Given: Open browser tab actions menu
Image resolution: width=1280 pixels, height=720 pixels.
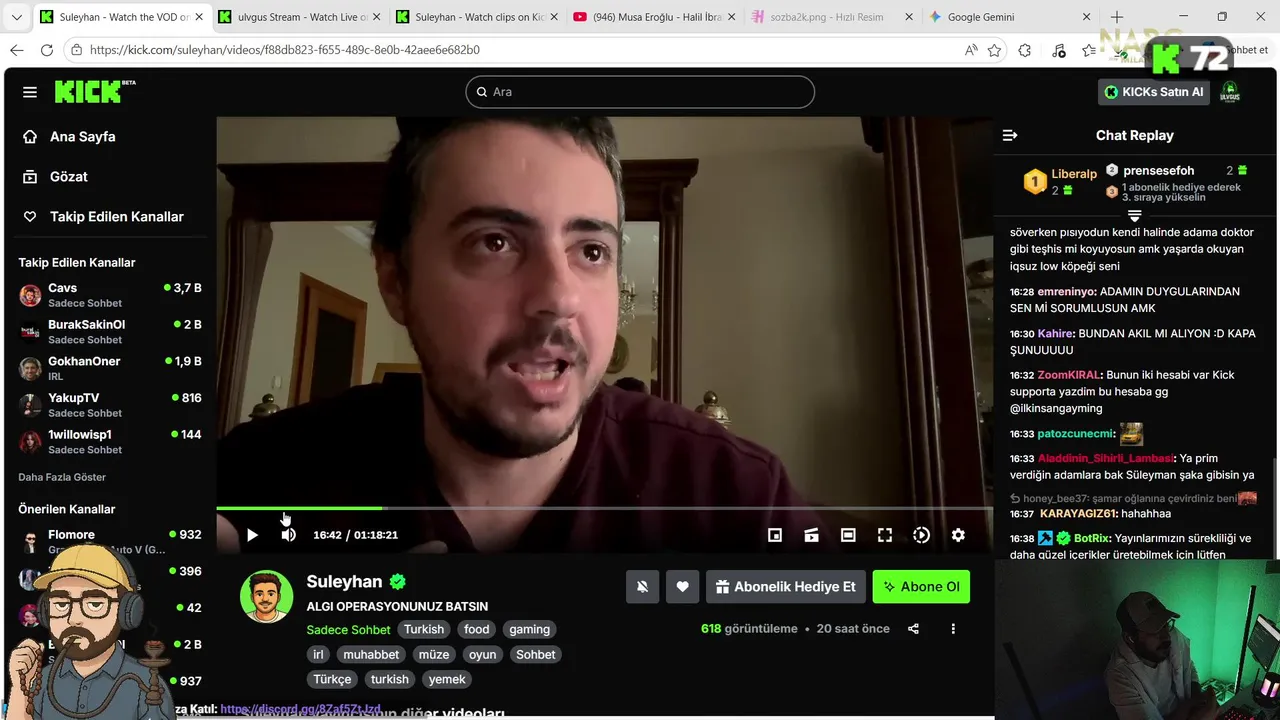Looking at the screenshot, I should pyautogui.click(x=16, y=17).
